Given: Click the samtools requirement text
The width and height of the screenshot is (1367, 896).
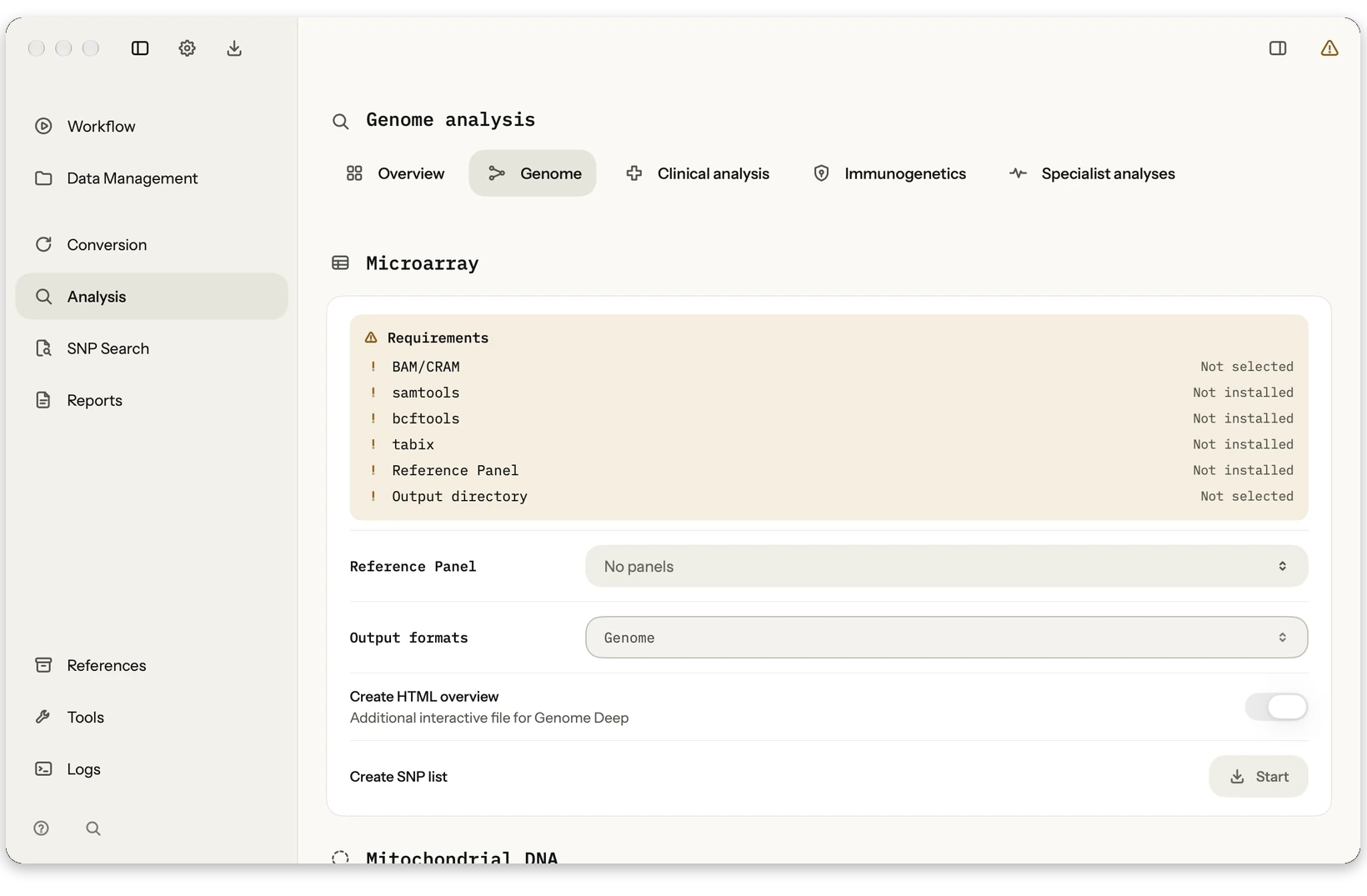Looking at the screenshot, I should click(426, 393).
